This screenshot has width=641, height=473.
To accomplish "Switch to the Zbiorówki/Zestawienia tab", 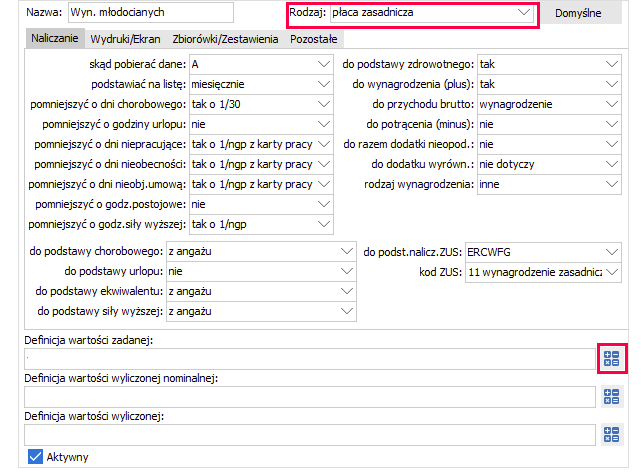I will 225,39.
